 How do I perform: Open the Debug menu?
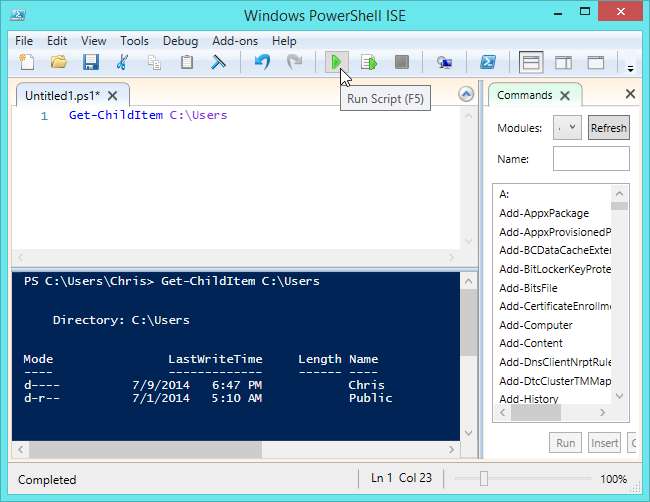point(180,41)
